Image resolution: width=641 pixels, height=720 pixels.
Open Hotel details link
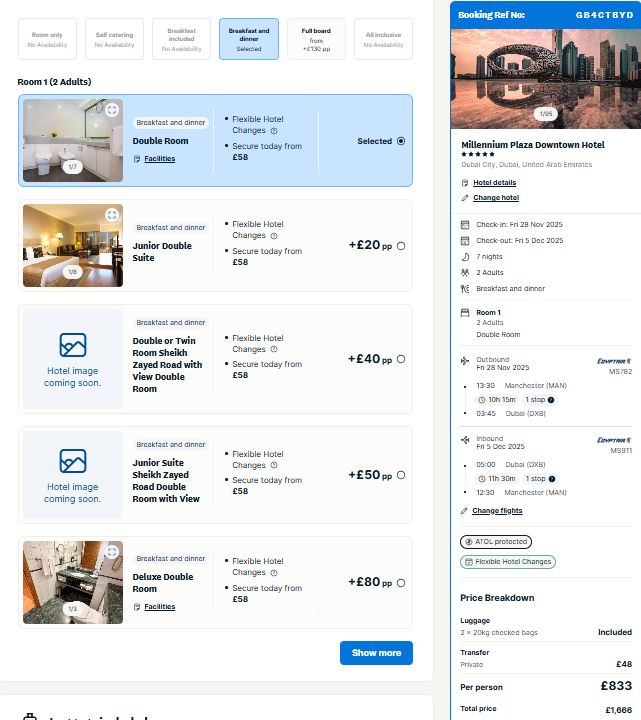[x=495, y=183]
